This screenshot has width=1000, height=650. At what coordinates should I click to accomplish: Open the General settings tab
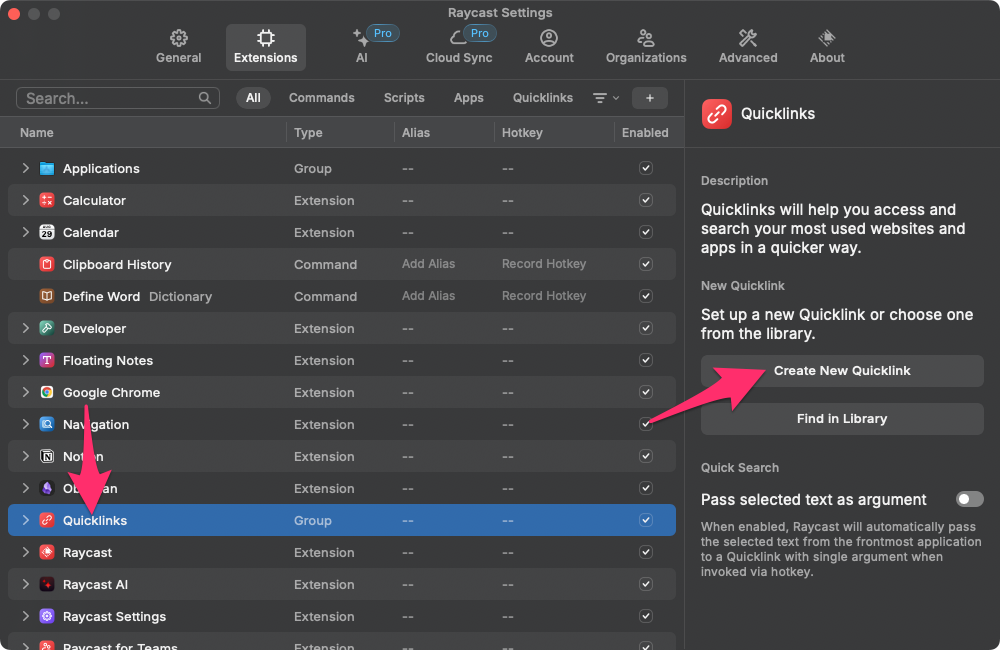[x=179, y=47]
